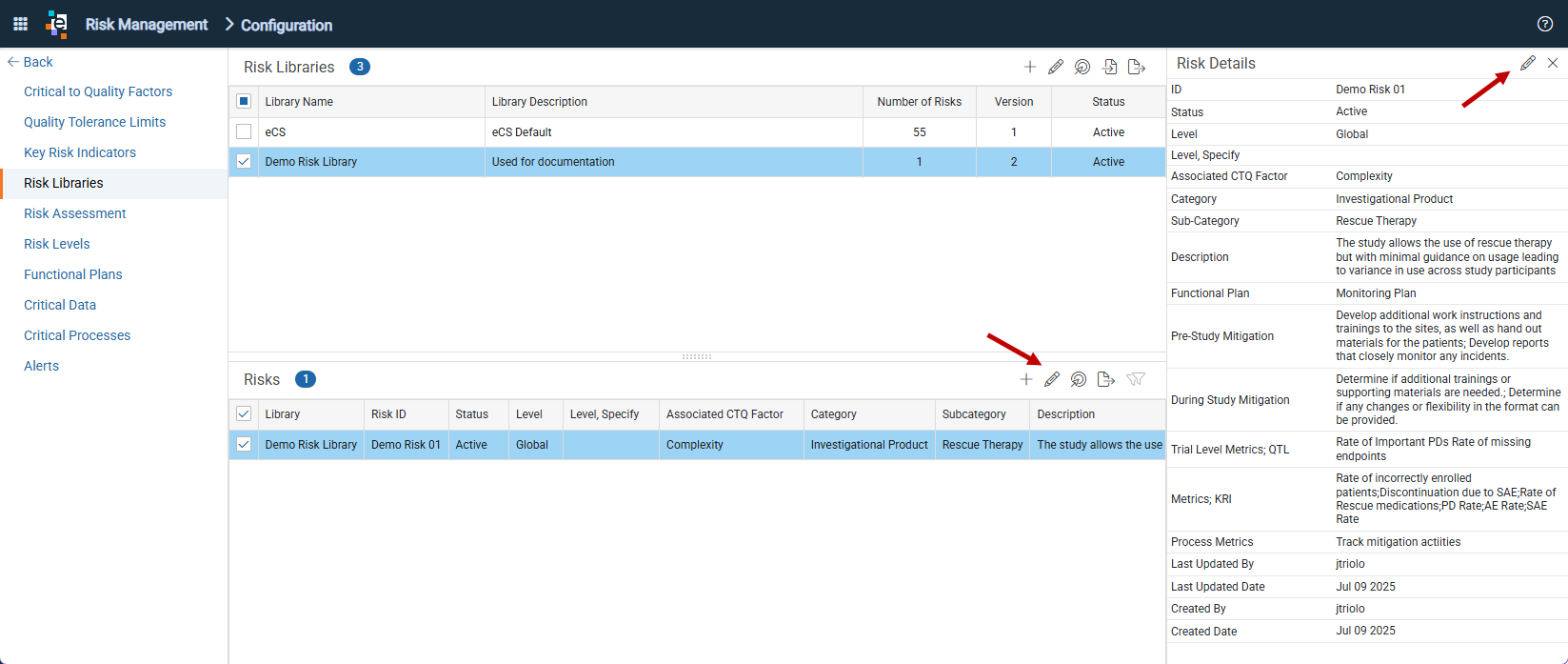Click the Risks count badge '1'
Screen dimensions: 1568x664
[306, 379]
